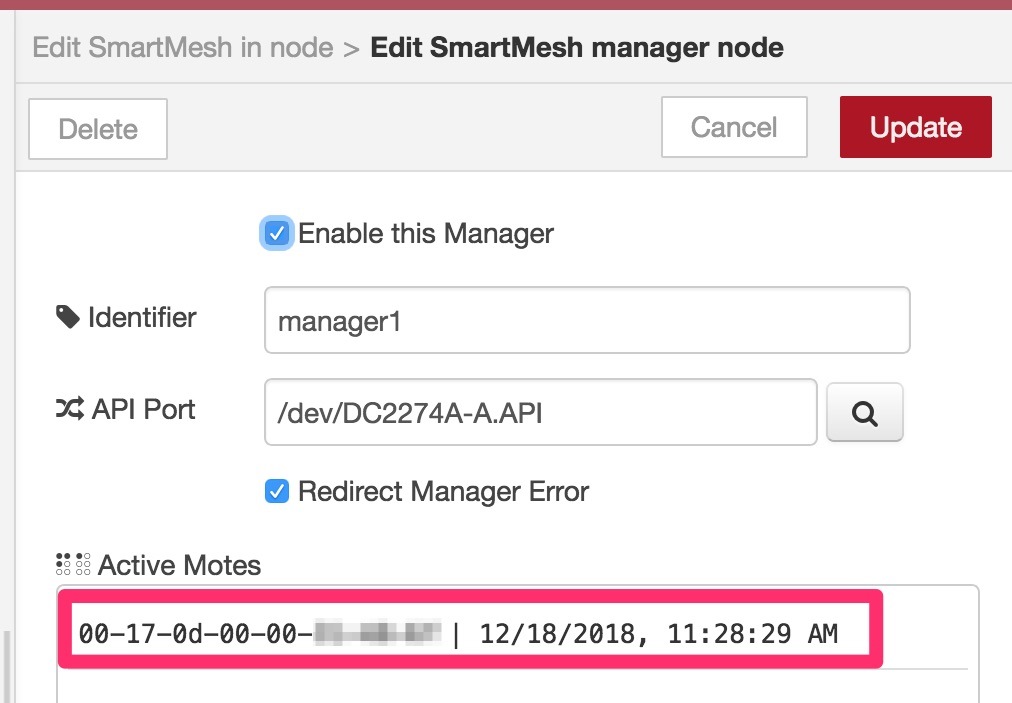
Task: Click the Active Motes section label
Action: coord(179,565)
